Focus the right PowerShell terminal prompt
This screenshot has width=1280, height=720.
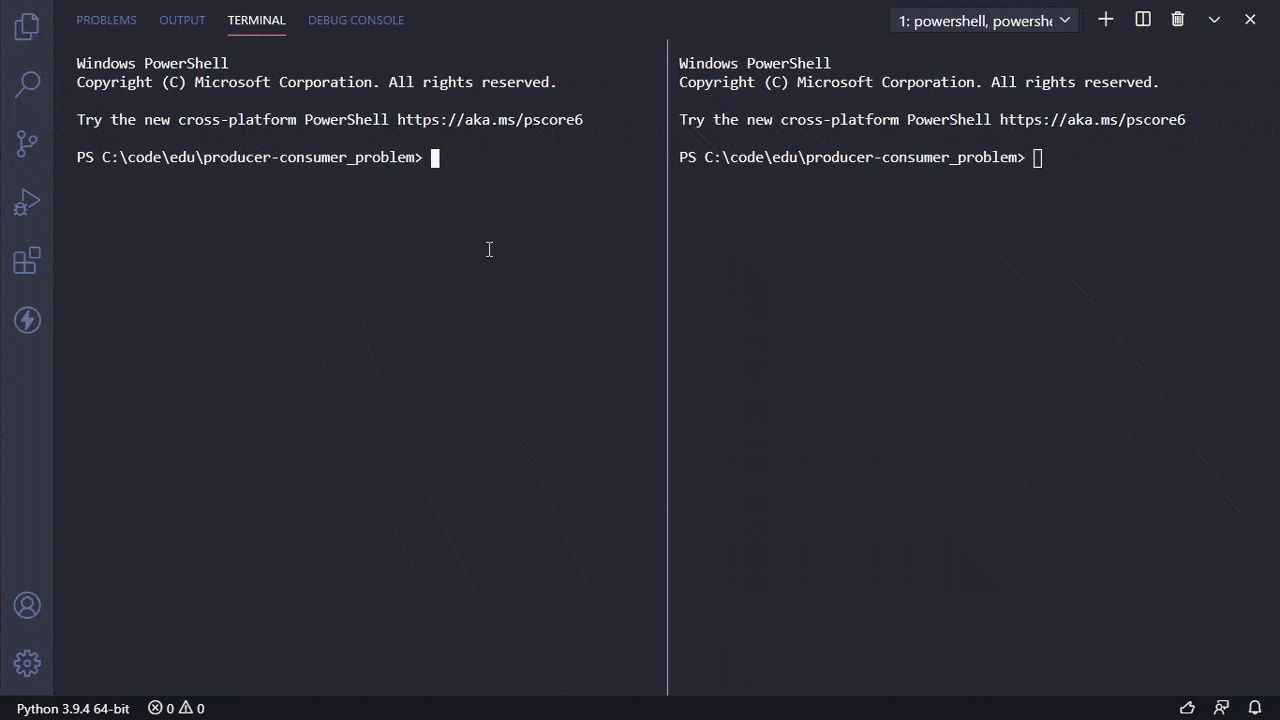point(861,157)
